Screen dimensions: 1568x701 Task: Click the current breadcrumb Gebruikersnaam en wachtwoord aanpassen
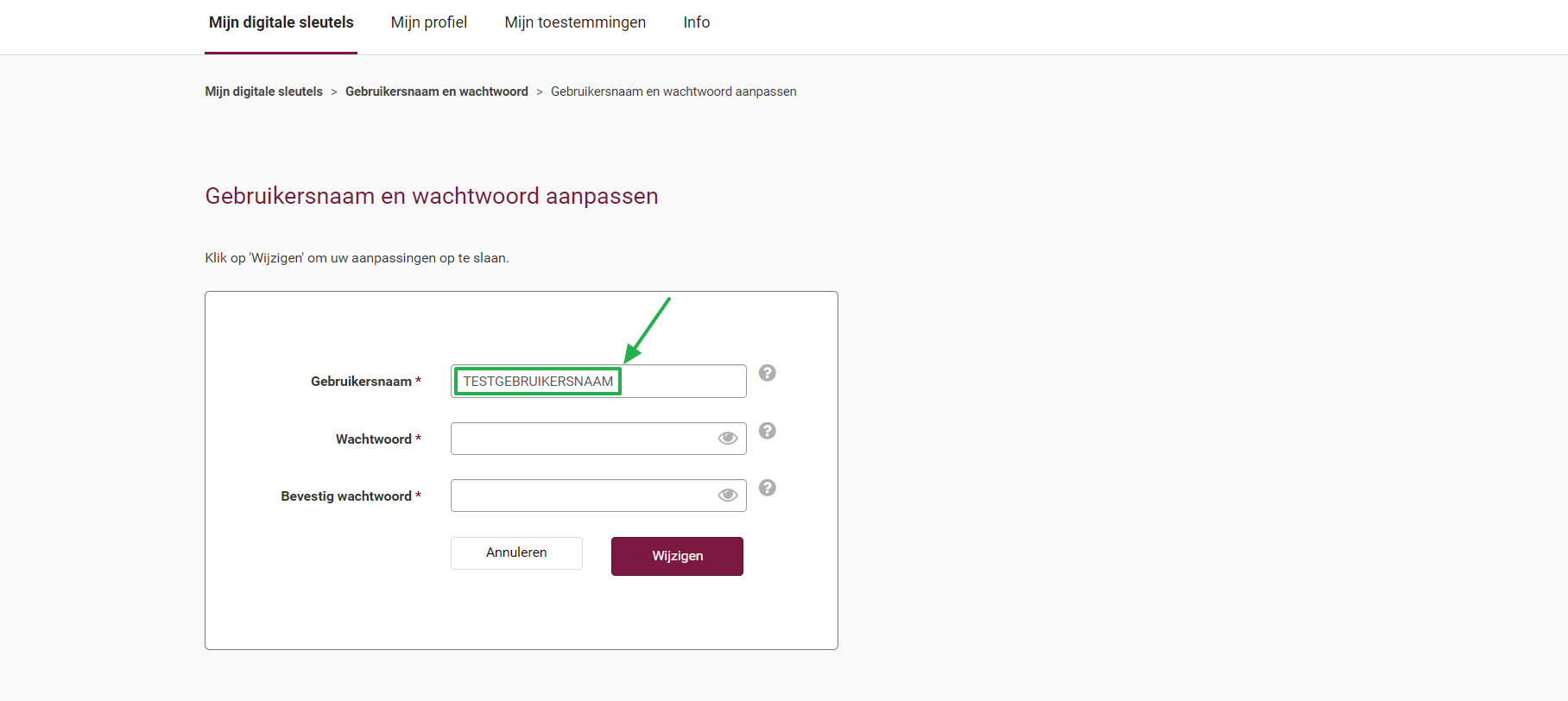(673, 91)
